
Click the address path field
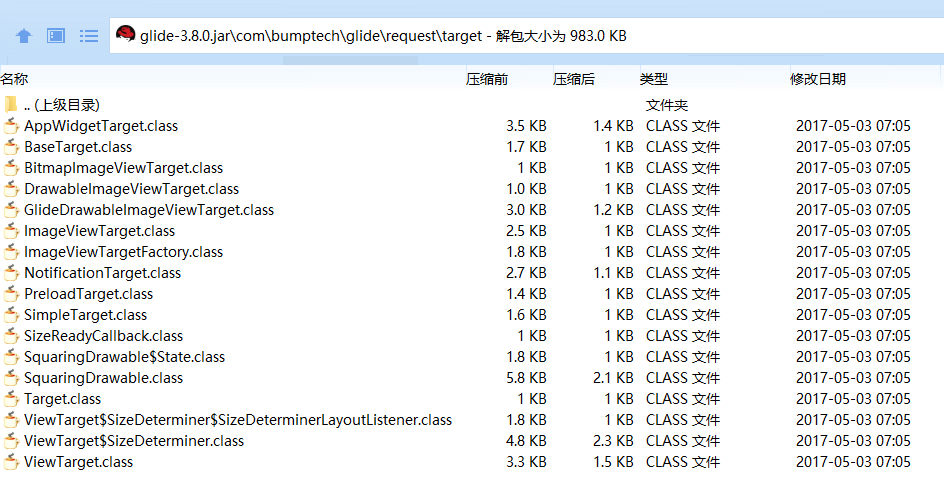[x=527, y=36]
